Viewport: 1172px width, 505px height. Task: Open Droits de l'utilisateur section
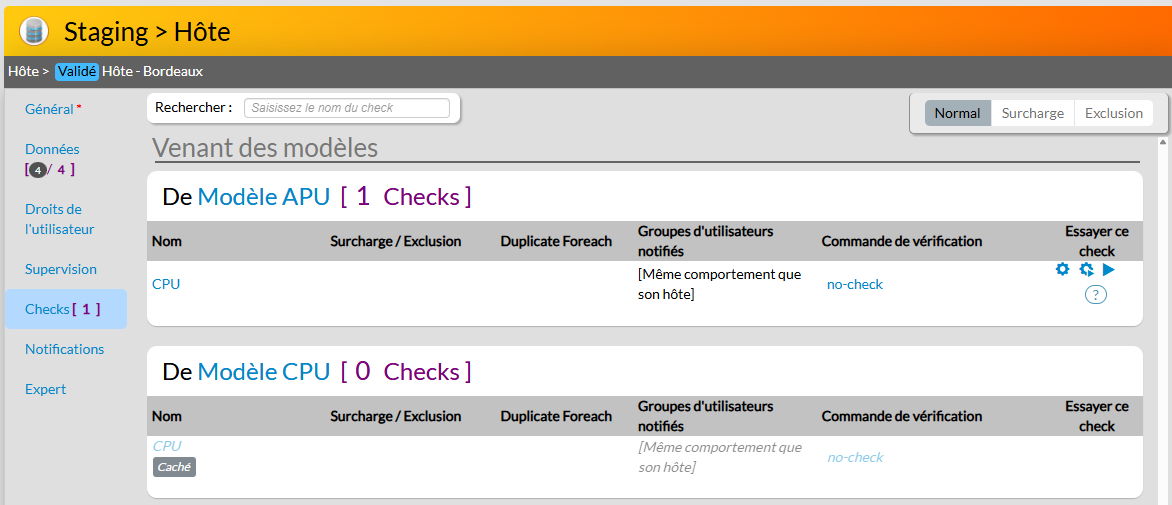click(x=59, y=219)
